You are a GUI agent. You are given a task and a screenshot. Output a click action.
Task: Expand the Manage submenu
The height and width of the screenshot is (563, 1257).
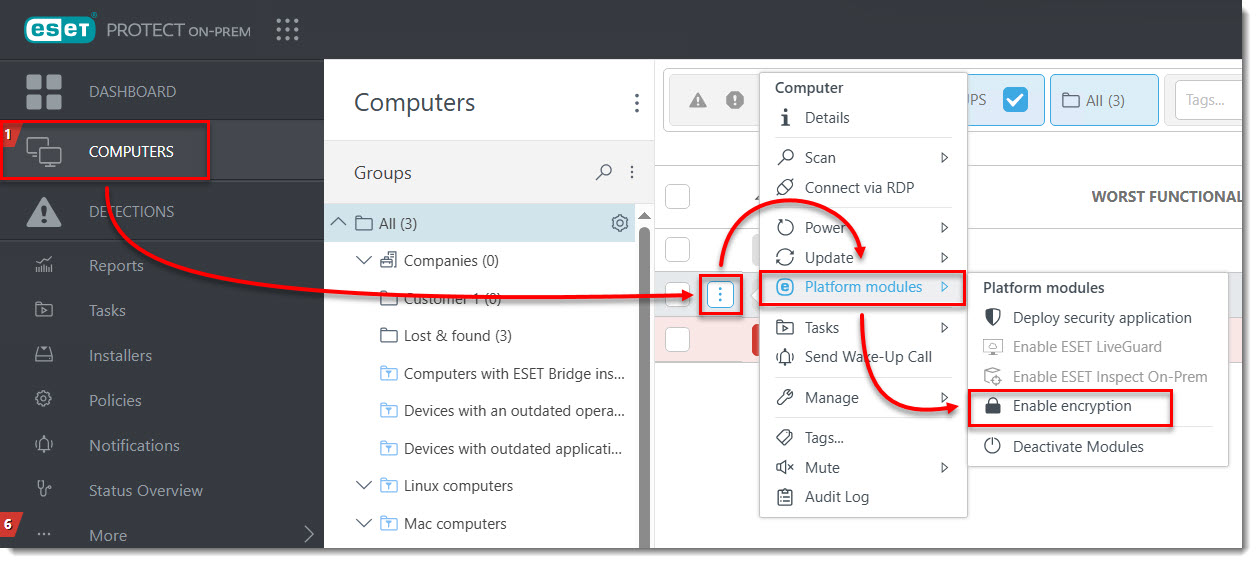click(x=864, y=398)
